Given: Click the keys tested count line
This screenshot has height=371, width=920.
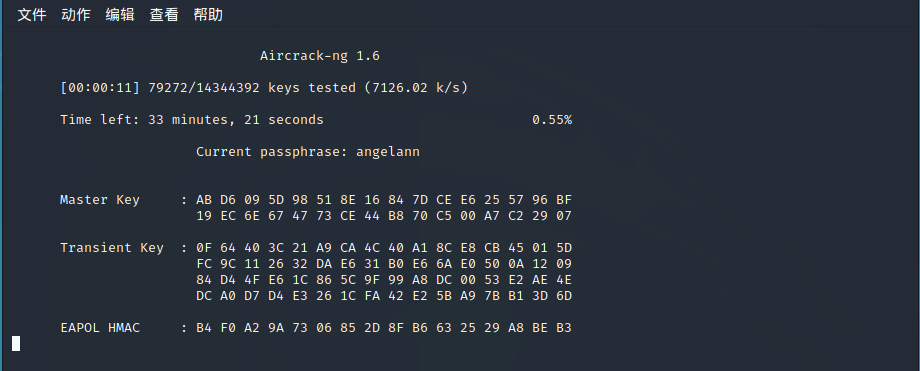Looking at the screenshot, I should [x=264, y=88].
